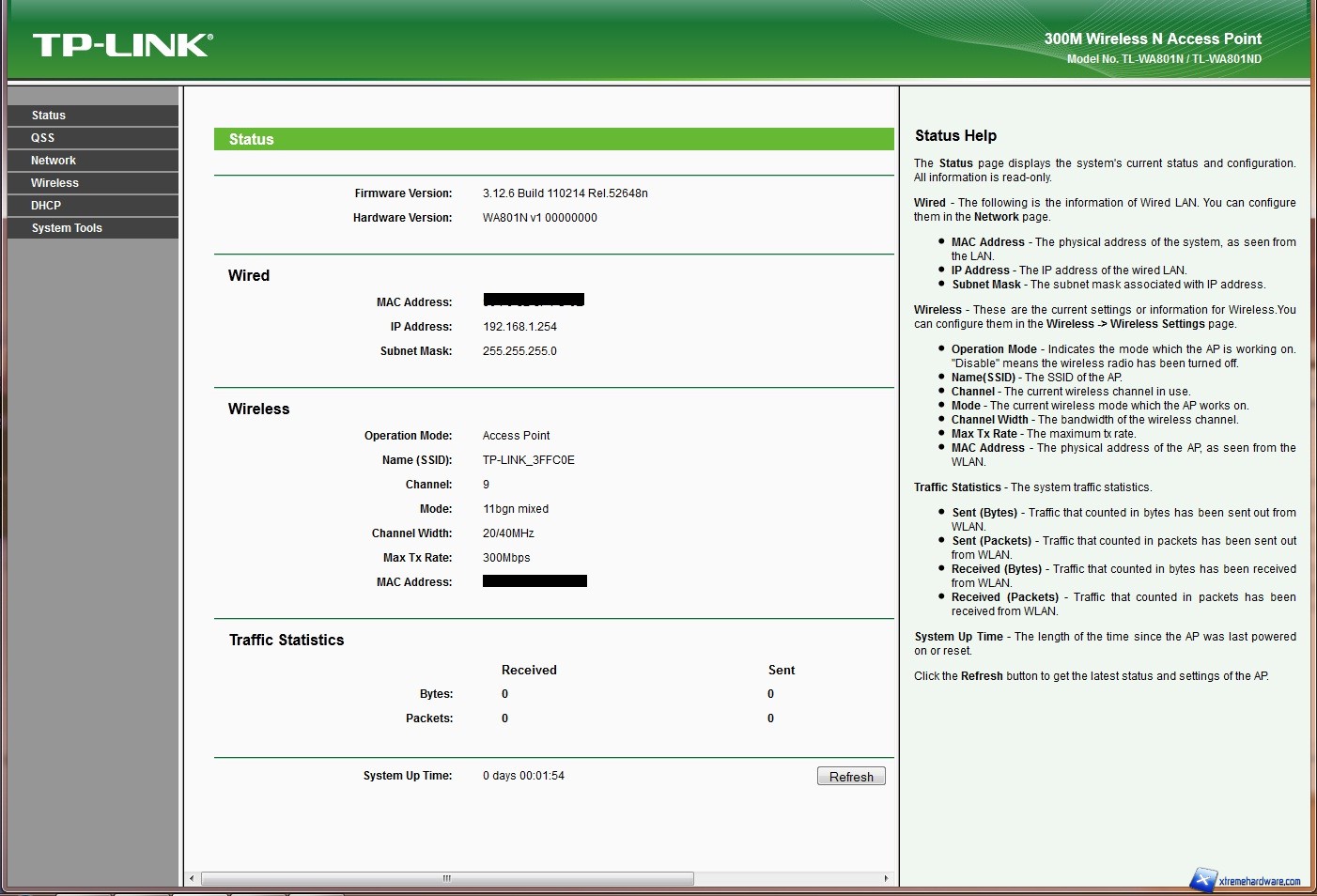Click the green Status section header
The image size is (1317, 896).
pos(553,139)
